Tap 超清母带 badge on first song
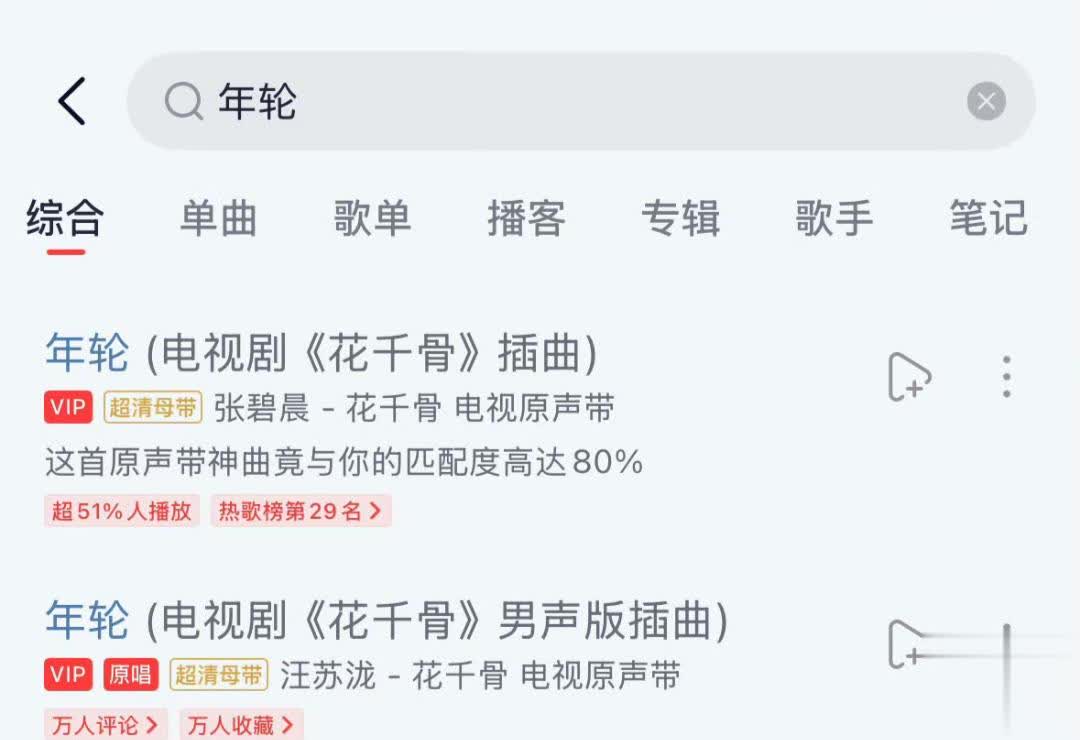Viewport: 1080px width, 740px height. point(153,407)
